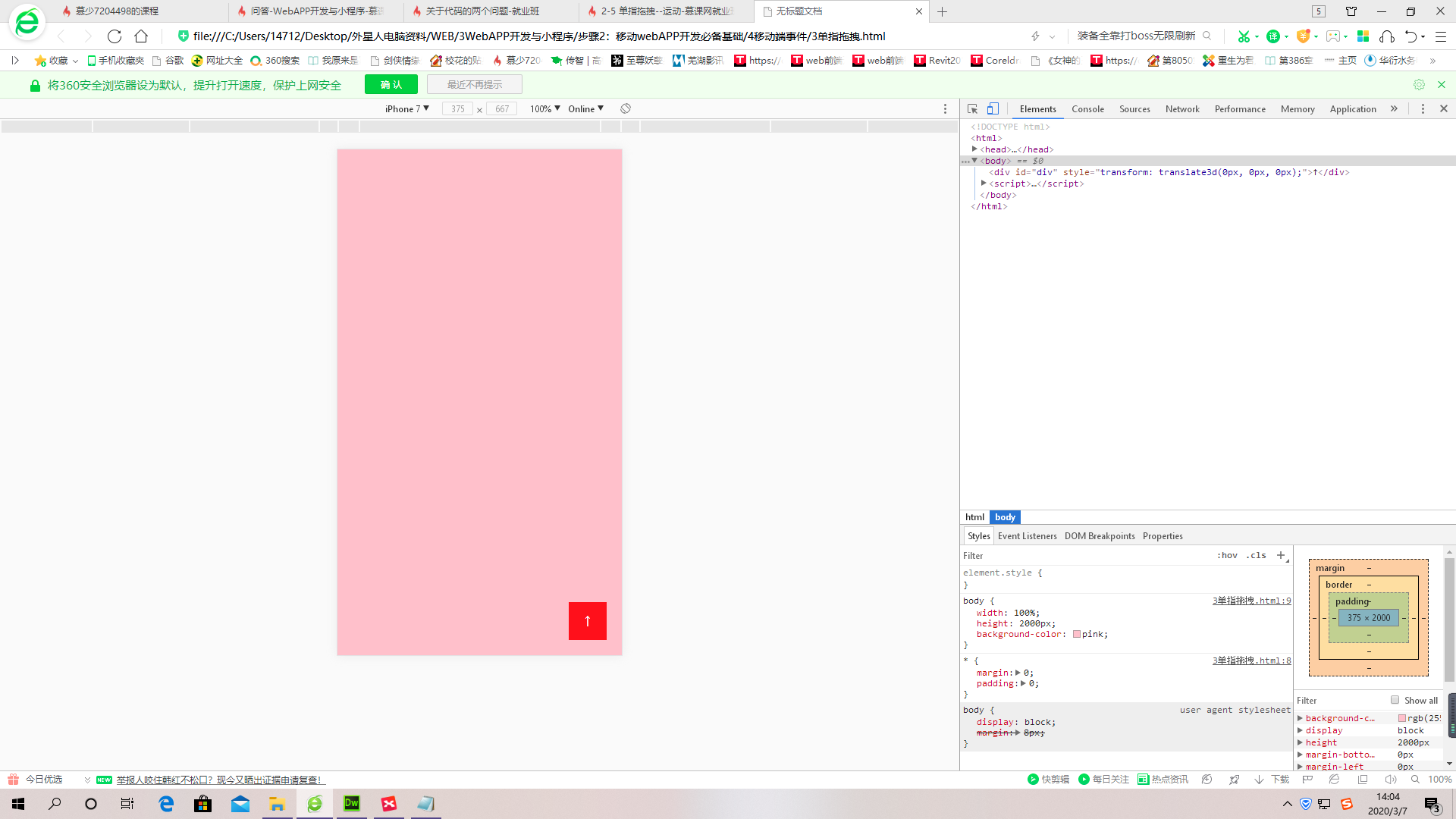Open the yellow wallet shield extension
The image size is (1456, 819).
point(1304,36)
